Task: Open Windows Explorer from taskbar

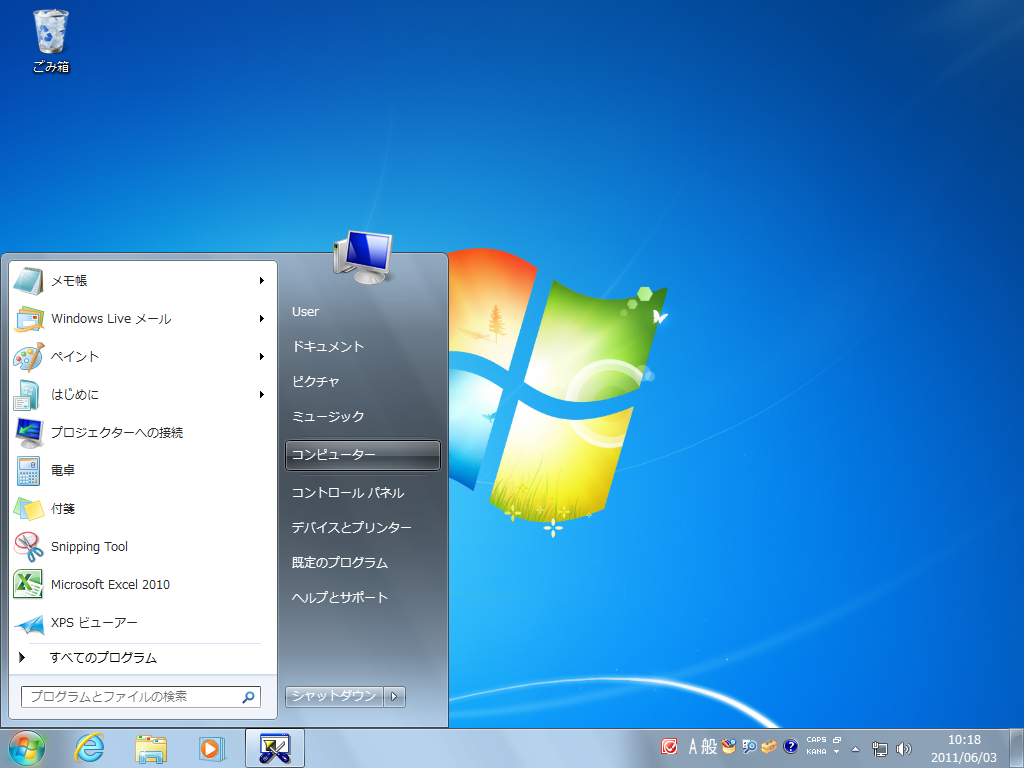Action: (151, 749)
